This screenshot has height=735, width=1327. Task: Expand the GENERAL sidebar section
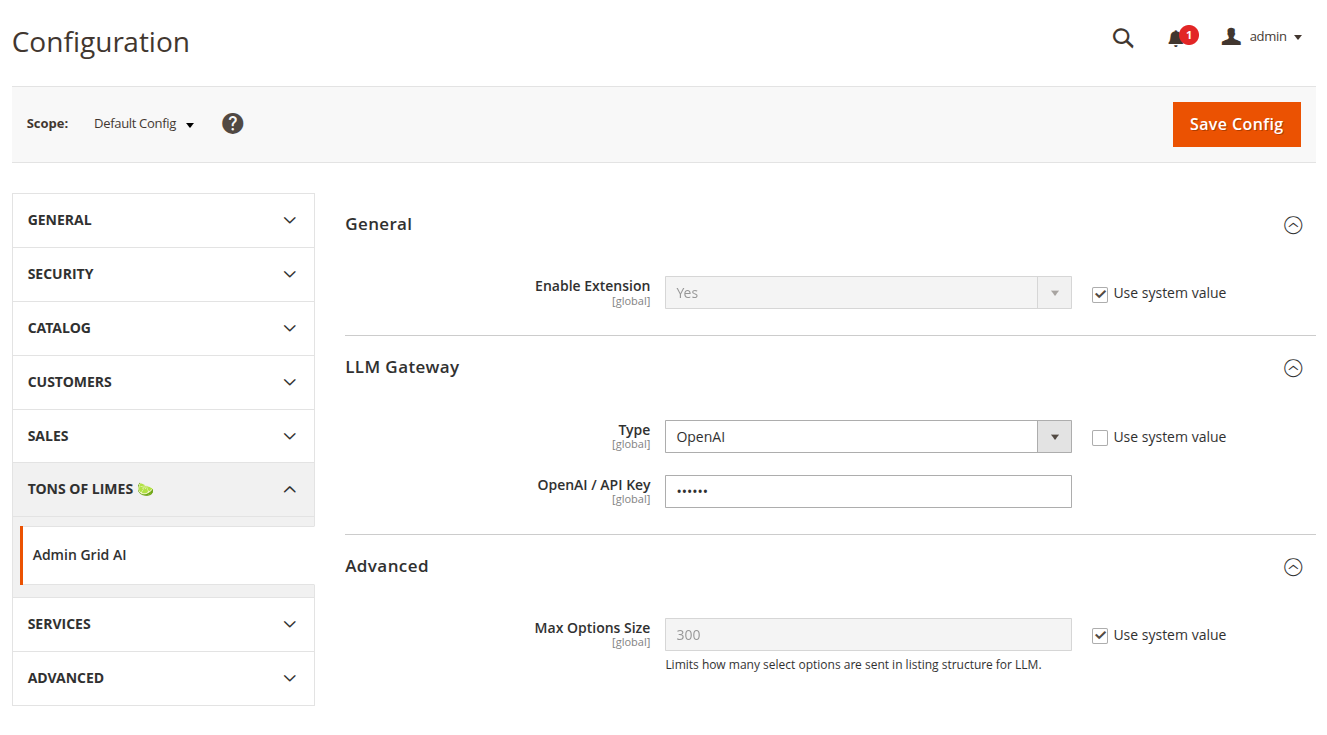(163, 221)
